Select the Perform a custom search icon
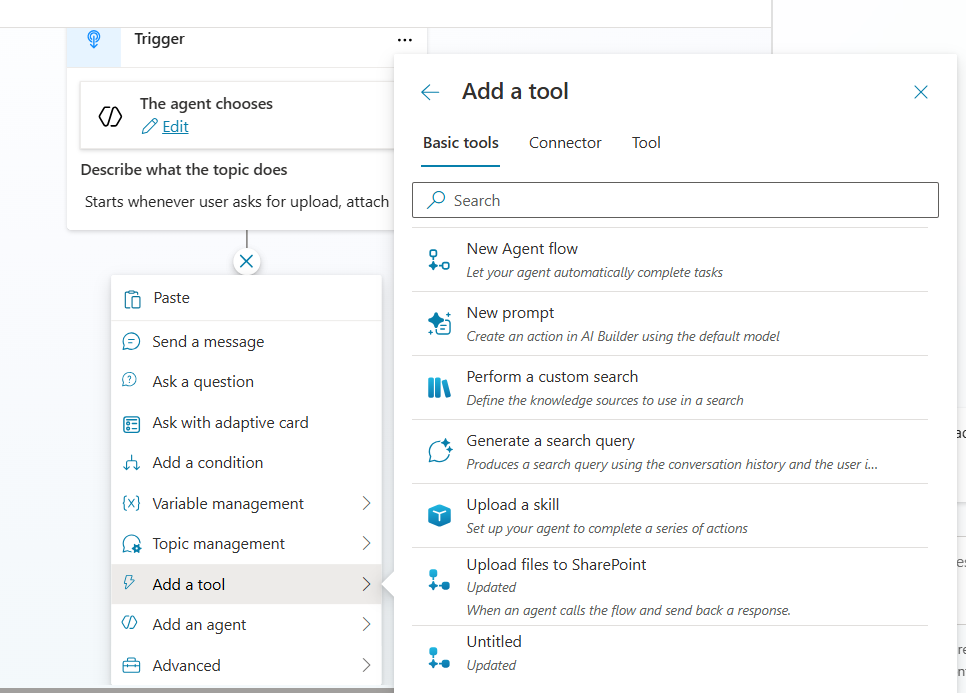Viewport: 966px width, 693px height. coord(438,385)
